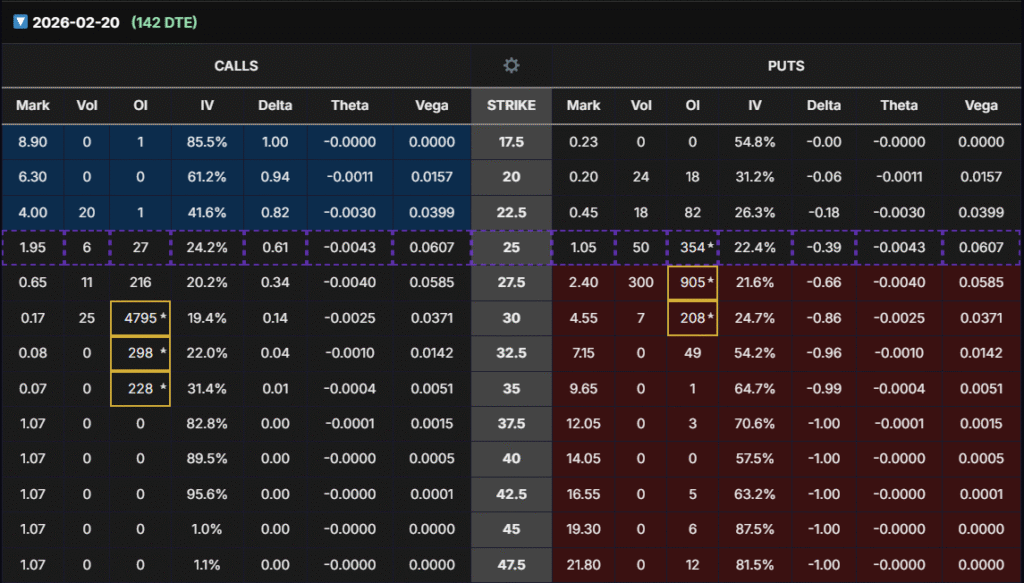Select the CALLS section header
This screenshot has height=583, width=1024.
pos(236,66)
